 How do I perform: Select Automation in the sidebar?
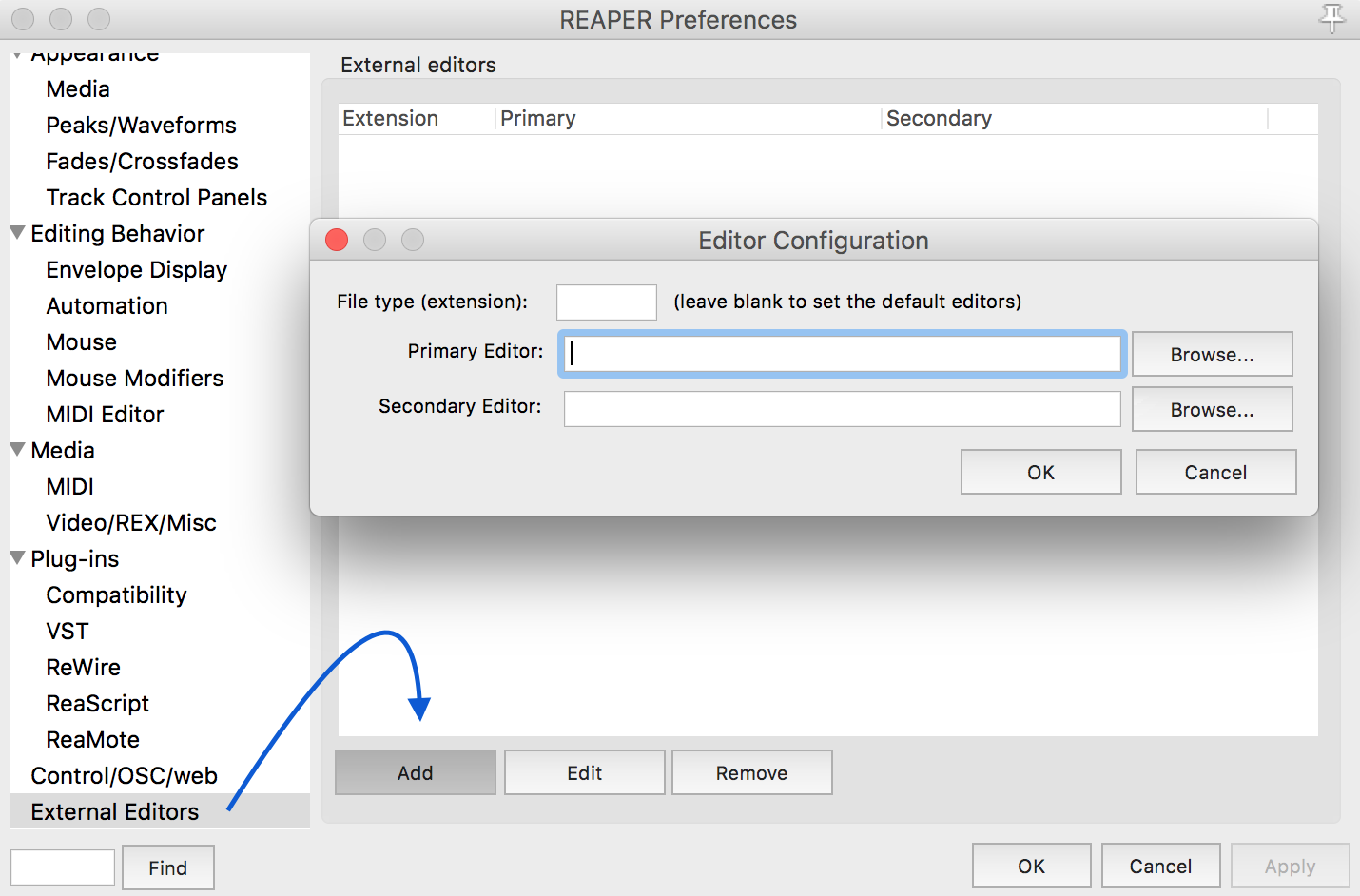point(107,306)
